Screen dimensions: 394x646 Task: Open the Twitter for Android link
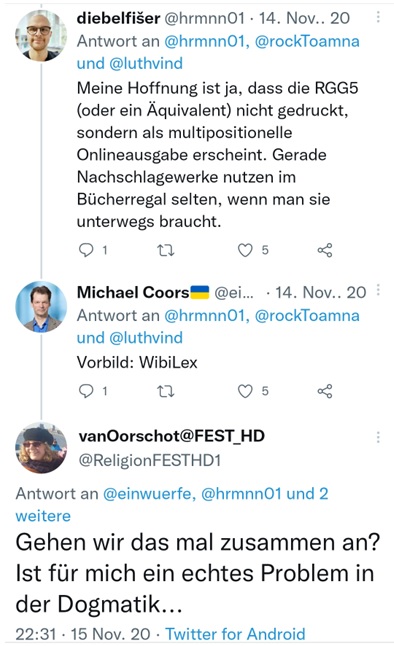point(235,634)
